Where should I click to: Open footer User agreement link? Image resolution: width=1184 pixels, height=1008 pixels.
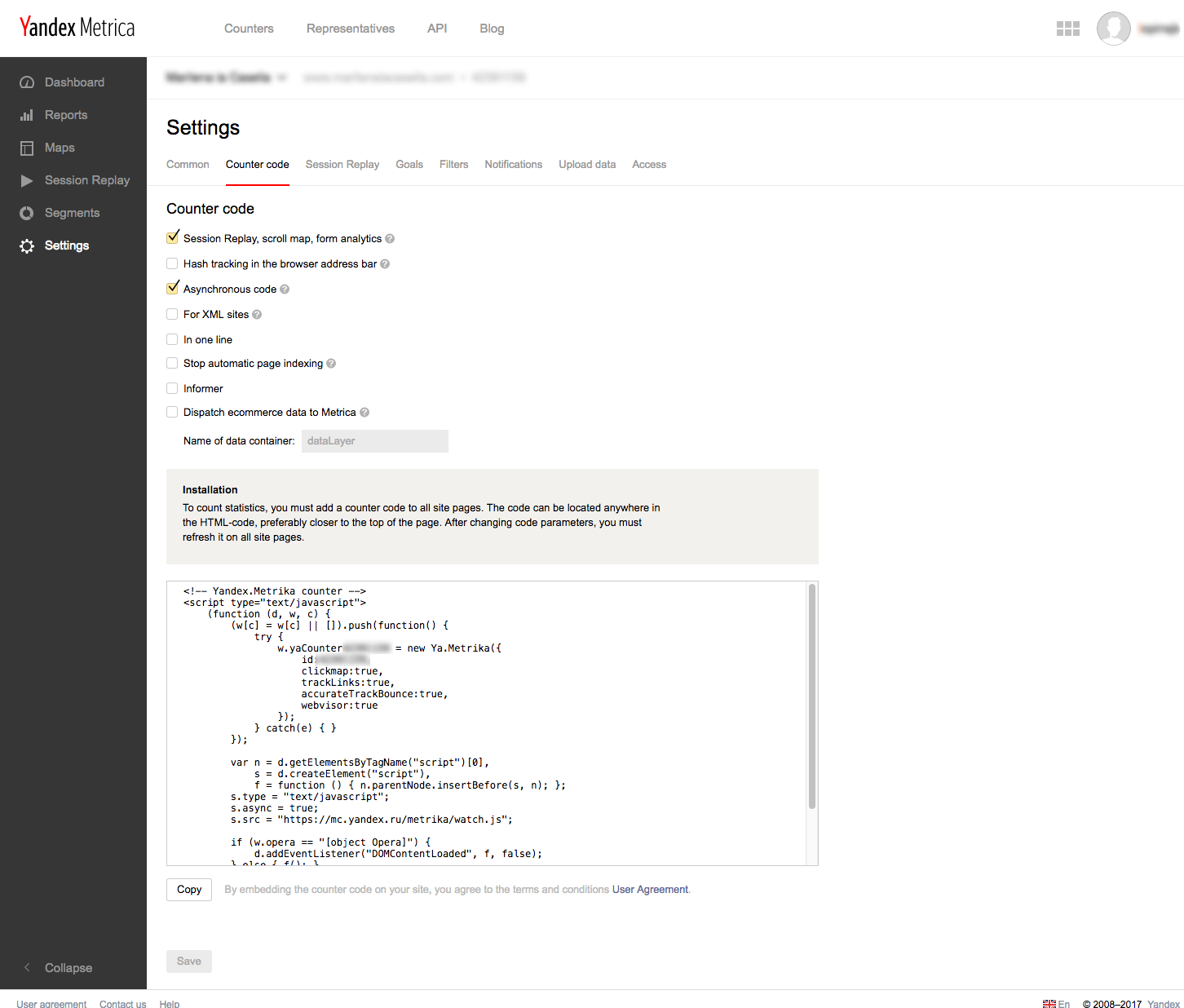51,1004
